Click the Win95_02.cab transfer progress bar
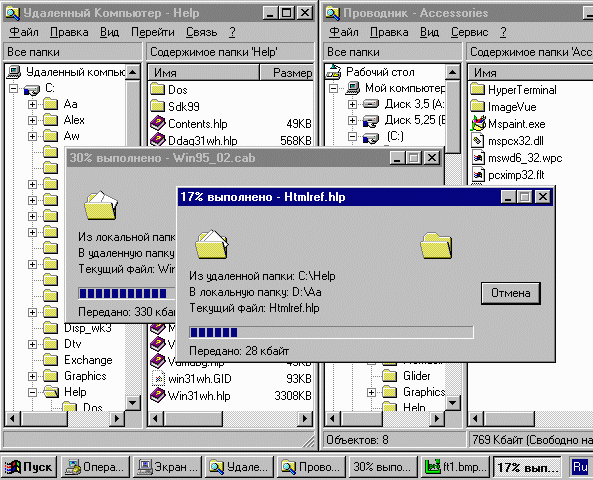This screenshot has width=593, height=480. 127,293
